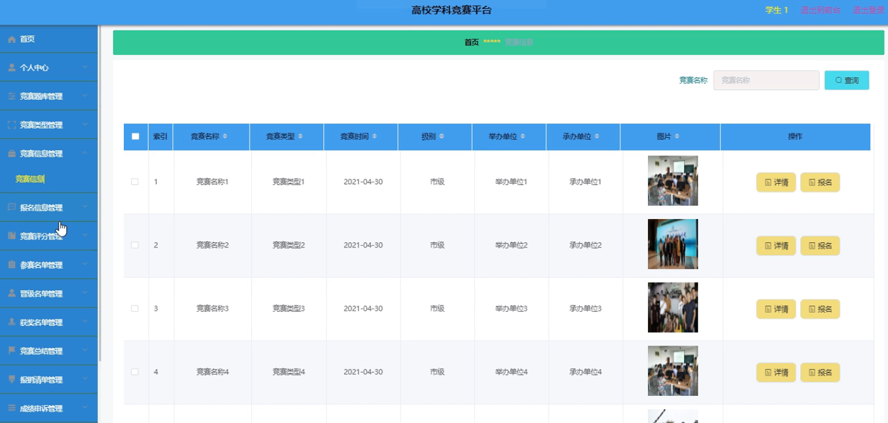Click the 参赛名单管理 sidebar icon
This screenshot has width=888, height=423.
pos(12,265)
